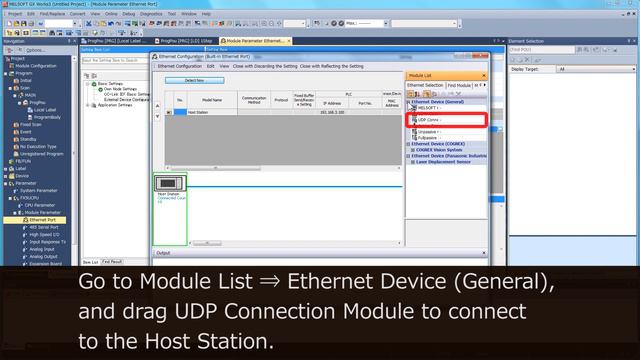The image size is (640, 360).
Task: Click the Ethernet Port icon in the navigation tree
Action: point(25,220)
